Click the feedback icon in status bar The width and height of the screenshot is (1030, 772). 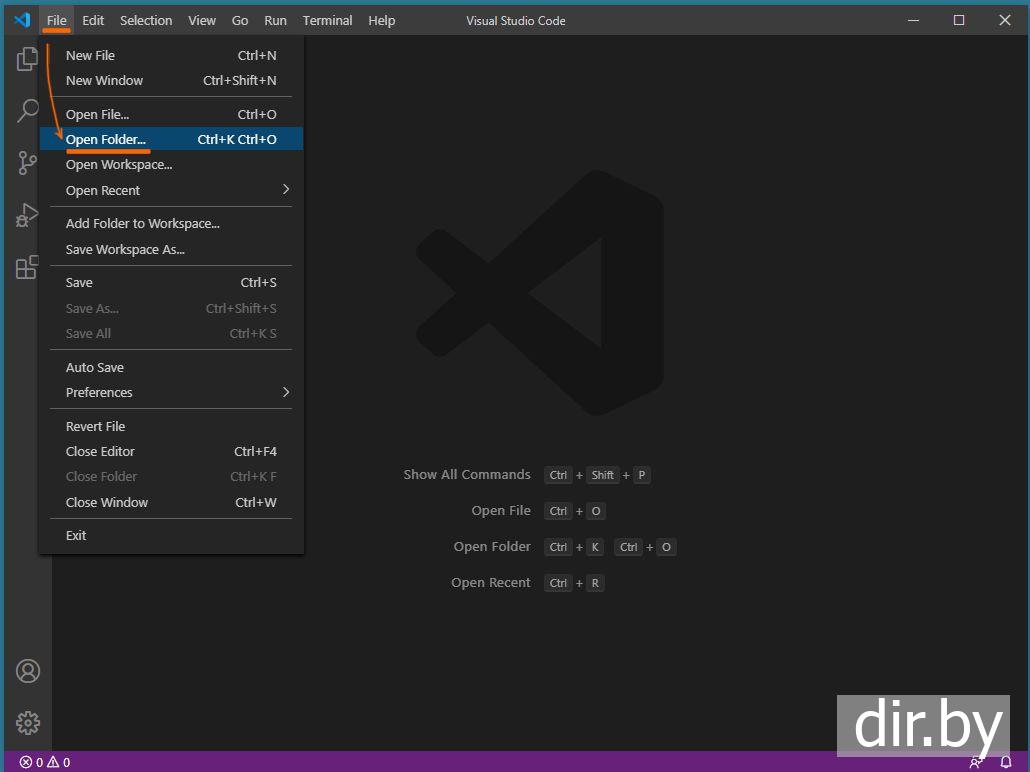976,762
